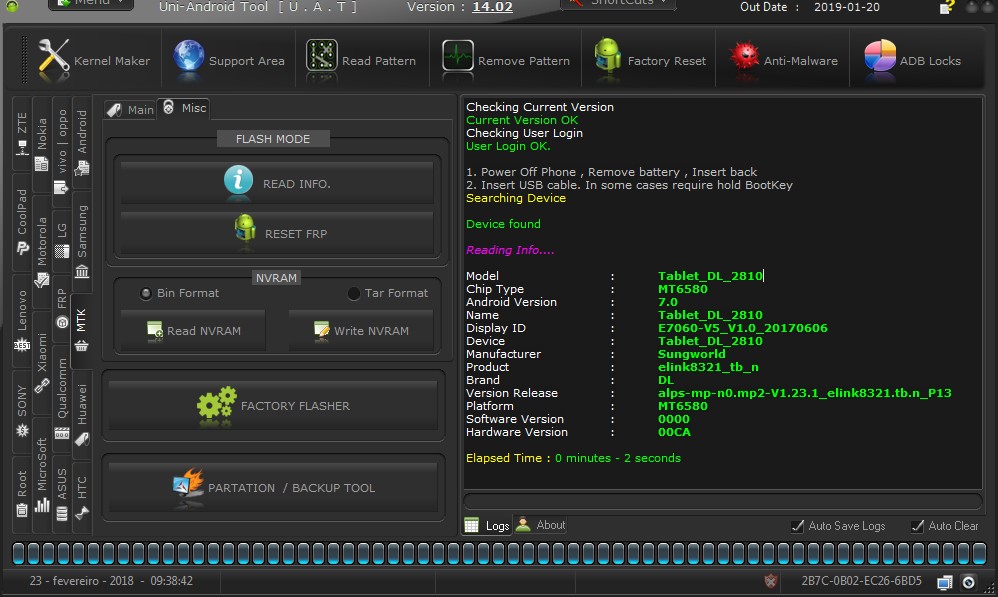Open the Kernel Maker tool
Screen dimensions: 998x597
pos(93,60)
